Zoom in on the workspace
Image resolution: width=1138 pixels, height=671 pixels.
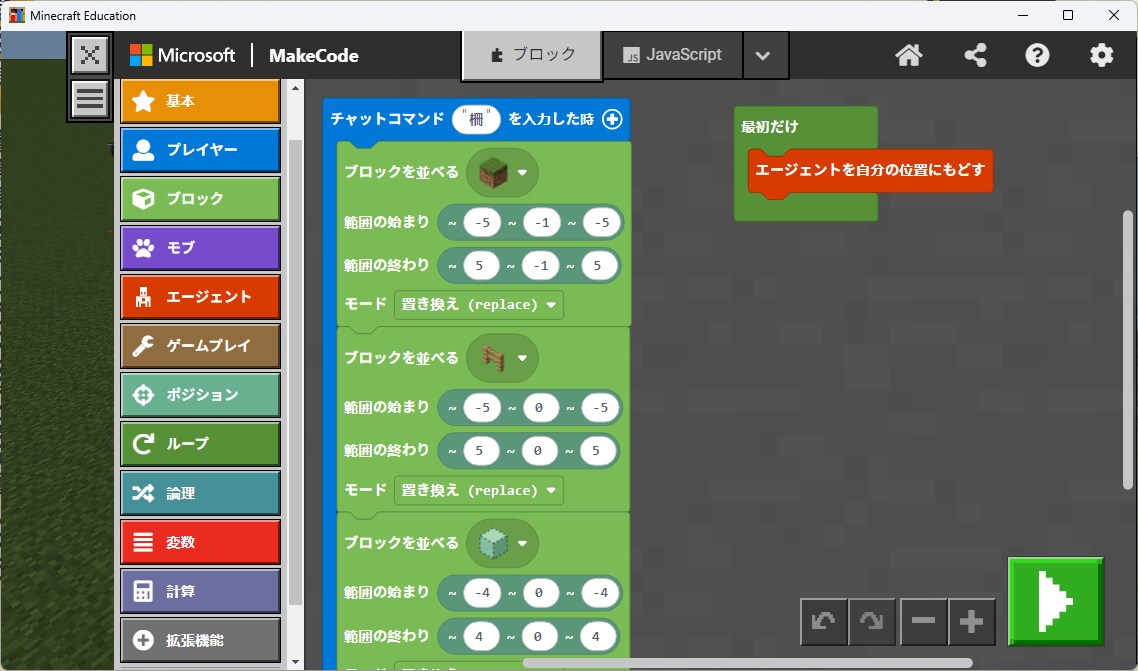click(x=971, y=622)
